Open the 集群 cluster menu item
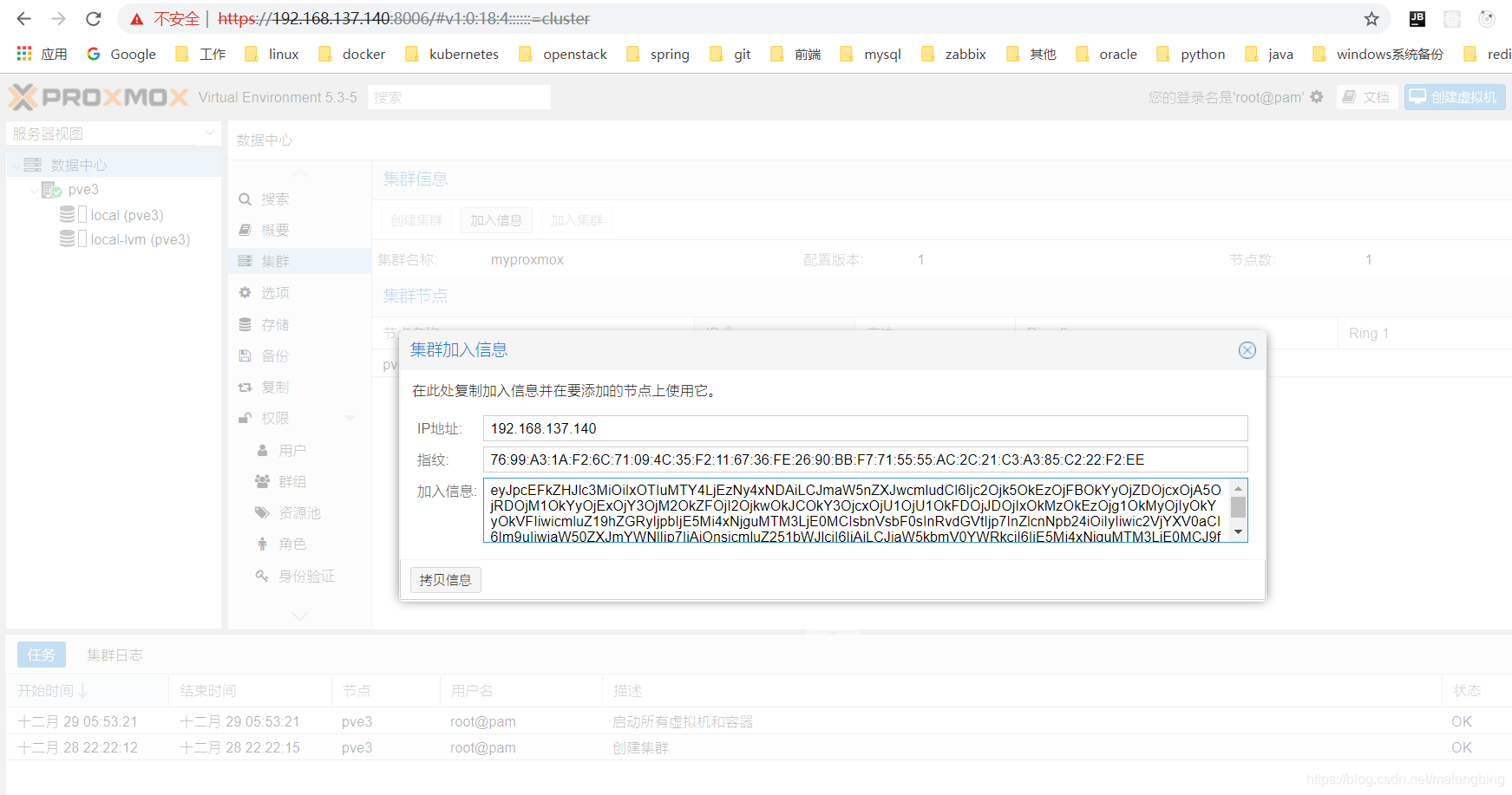1512x795 pixels. 299,261
